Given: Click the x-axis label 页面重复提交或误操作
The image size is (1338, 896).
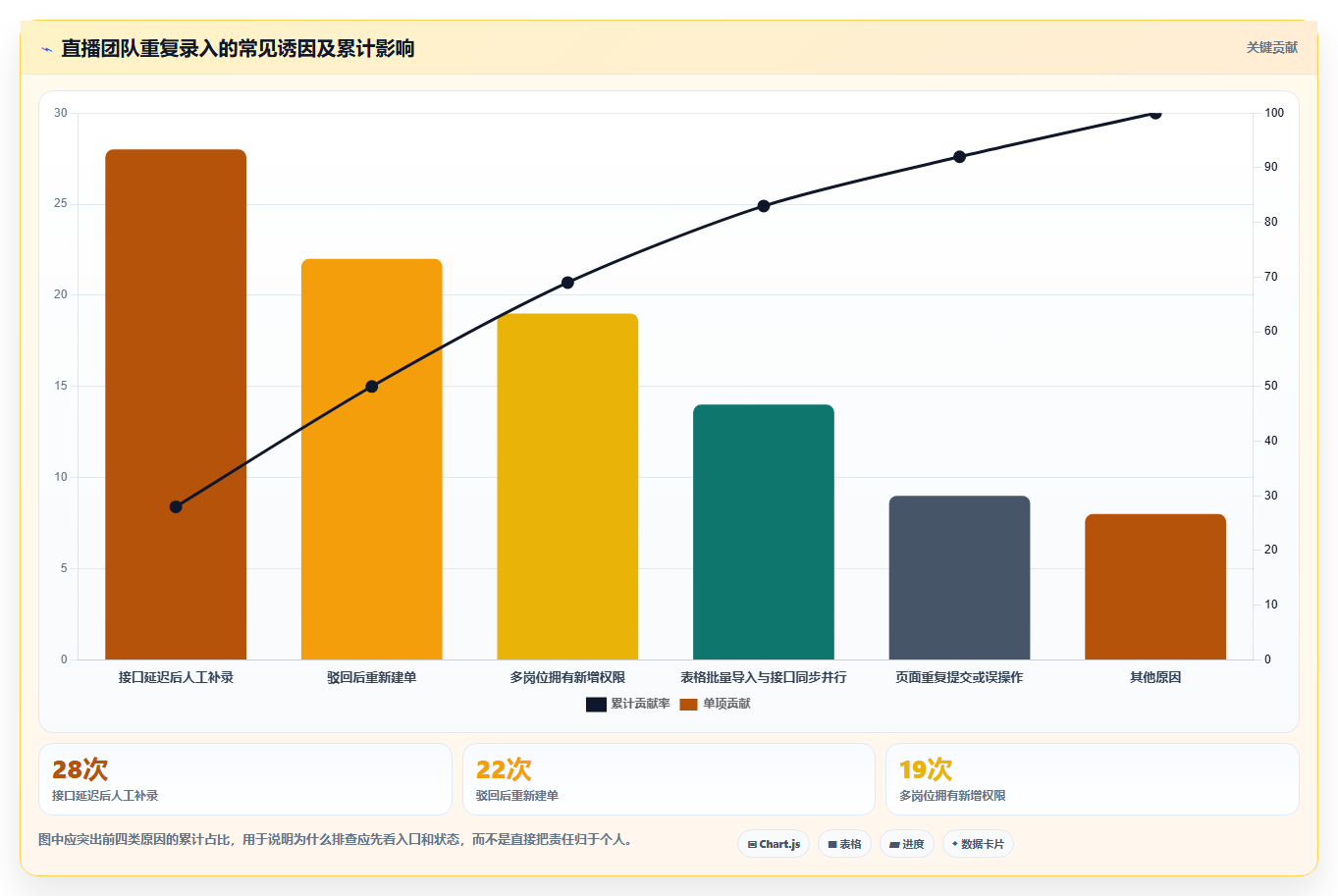Looking at the screenshot, I should pyautogui.click(x=959, y=677).
